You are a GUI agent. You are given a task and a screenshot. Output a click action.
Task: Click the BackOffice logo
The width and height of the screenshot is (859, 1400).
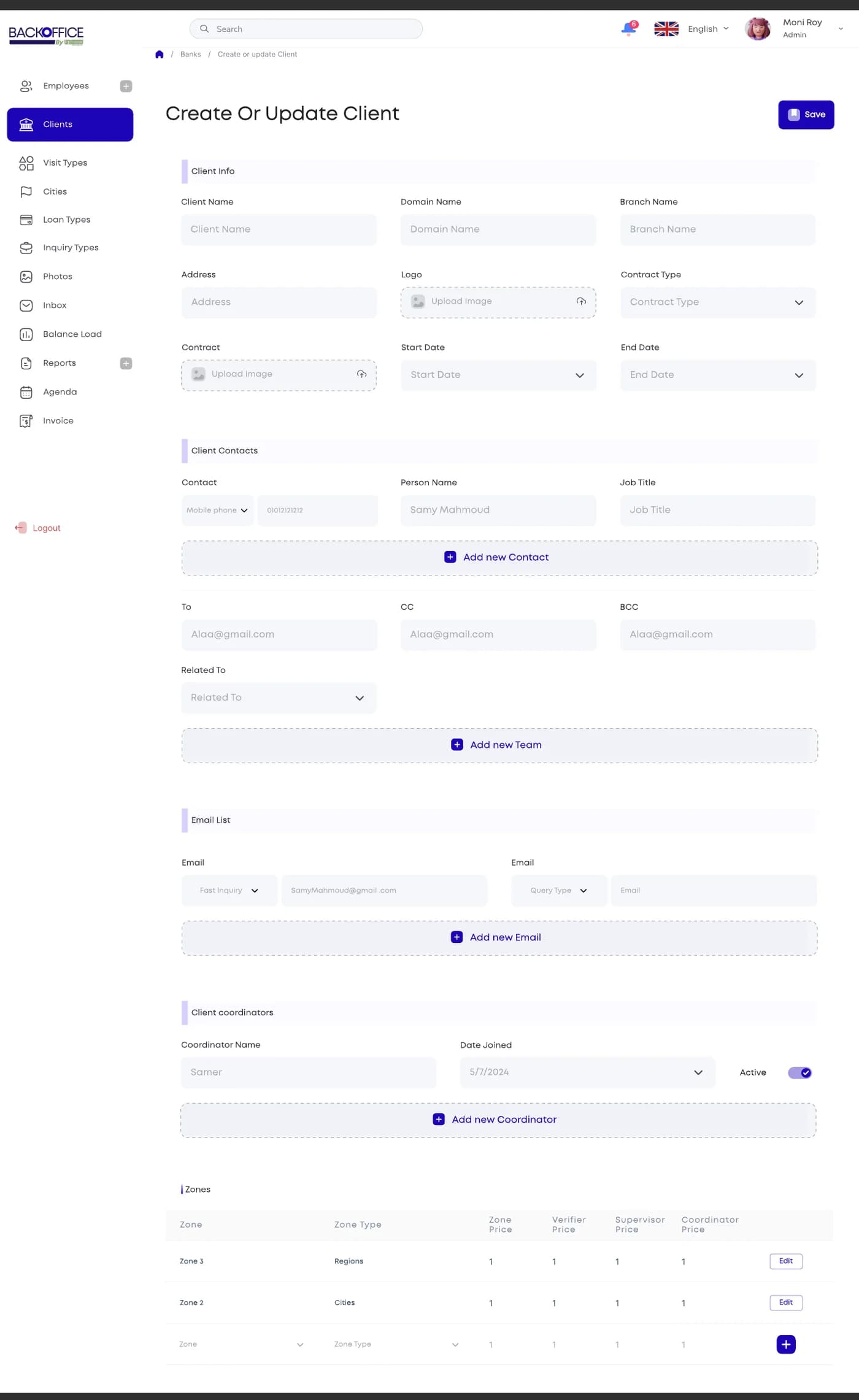(x=46, y=35)
